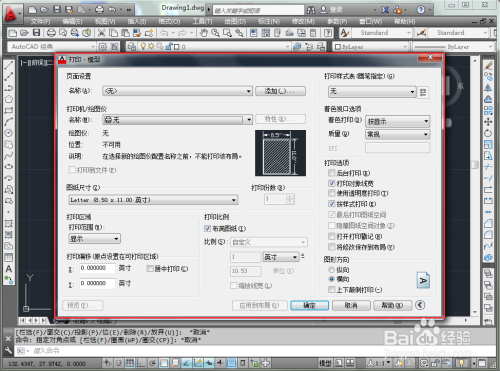500x371 pixels.
Task: Open 打印范围 显示 dropdown
Action: tap(94, 239)
